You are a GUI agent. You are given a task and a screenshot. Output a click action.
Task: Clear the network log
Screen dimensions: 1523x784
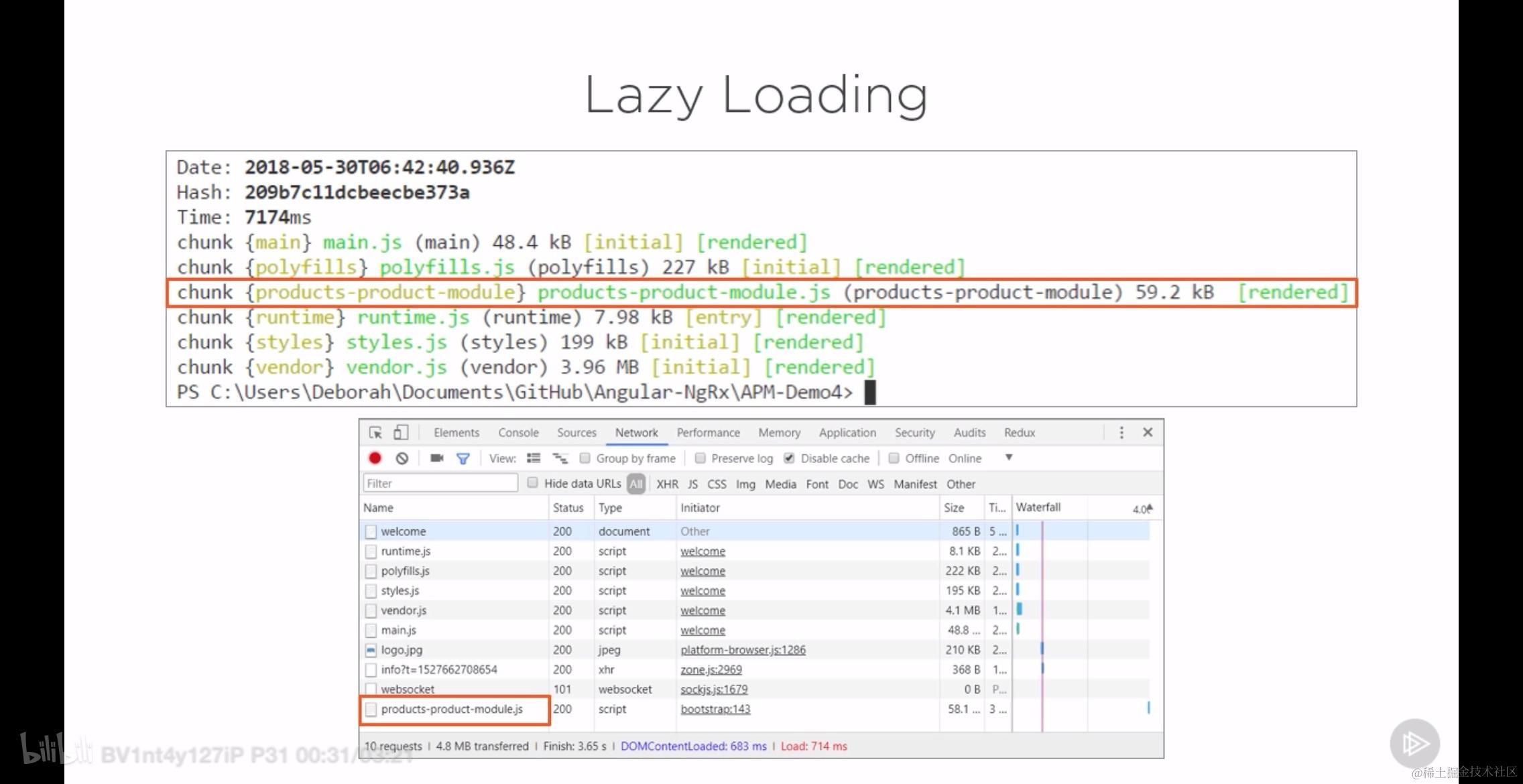(402, 458)
